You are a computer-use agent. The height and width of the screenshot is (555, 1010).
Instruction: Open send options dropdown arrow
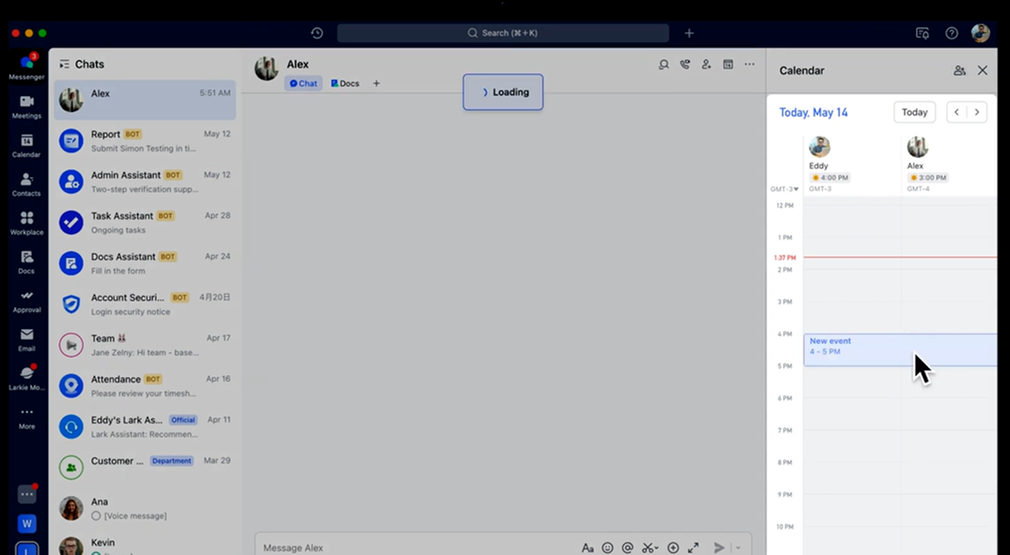[x=738, y=548]
